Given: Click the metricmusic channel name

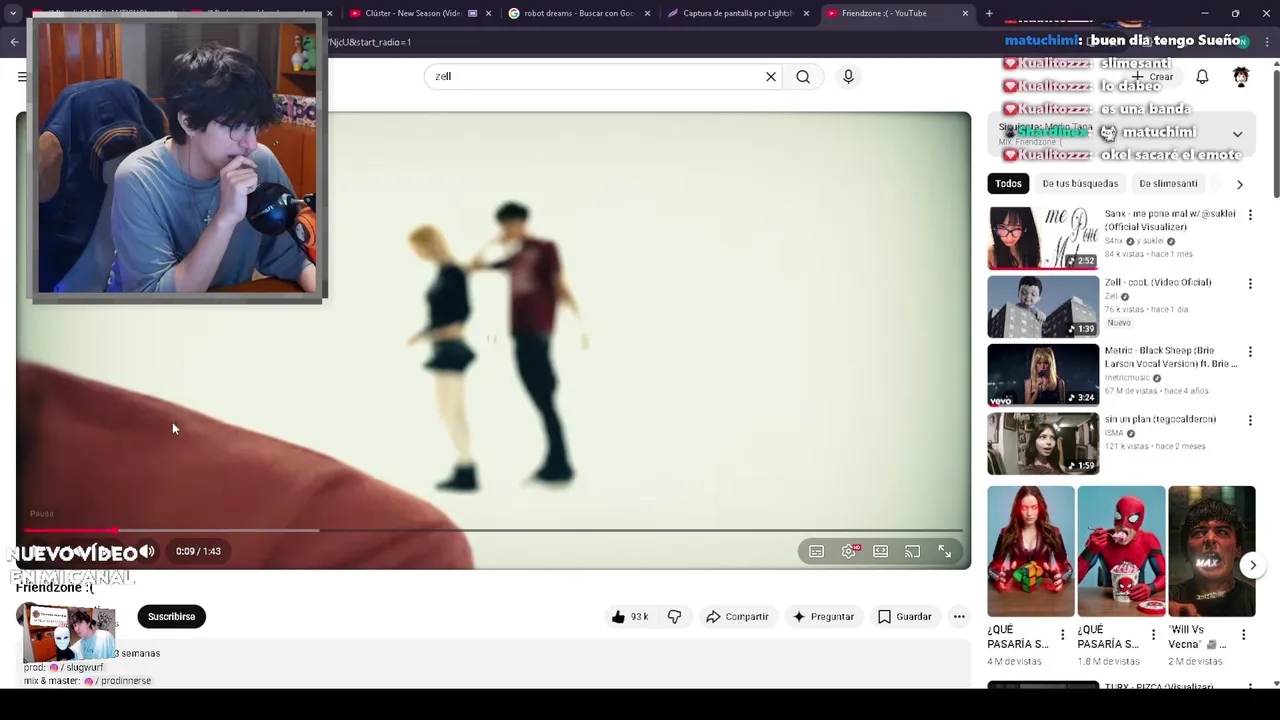Looking at the screenshot, I should coord(1127,378).
